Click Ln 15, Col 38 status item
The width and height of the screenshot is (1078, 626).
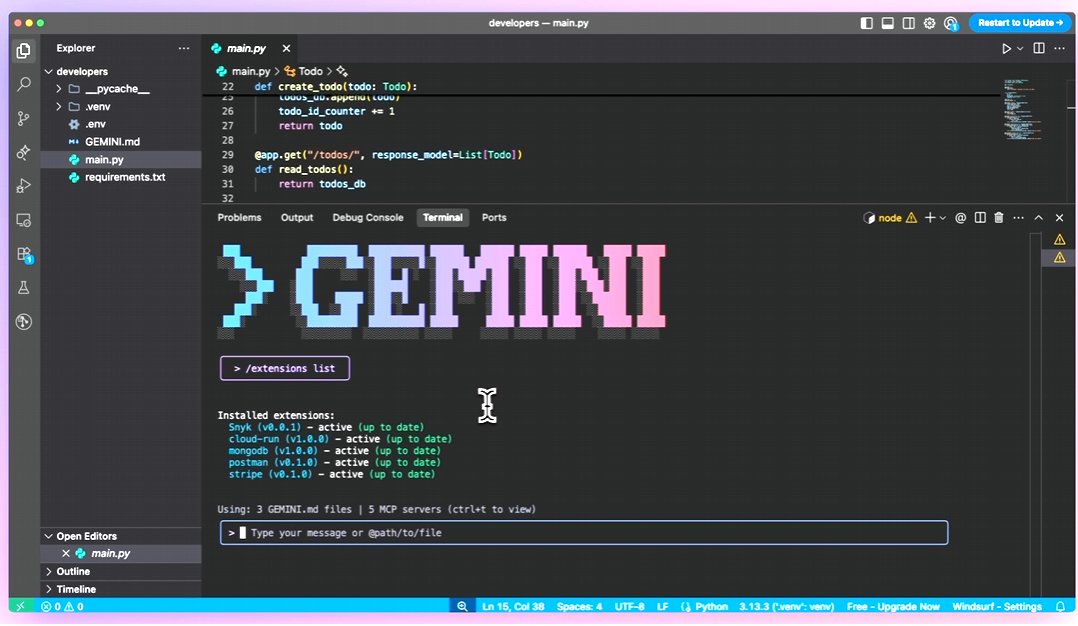(513, 607)
